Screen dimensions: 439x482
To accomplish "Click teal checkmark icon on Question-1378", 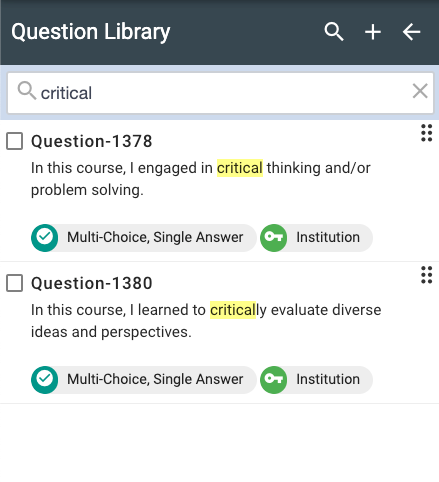I will click(45, 238).
